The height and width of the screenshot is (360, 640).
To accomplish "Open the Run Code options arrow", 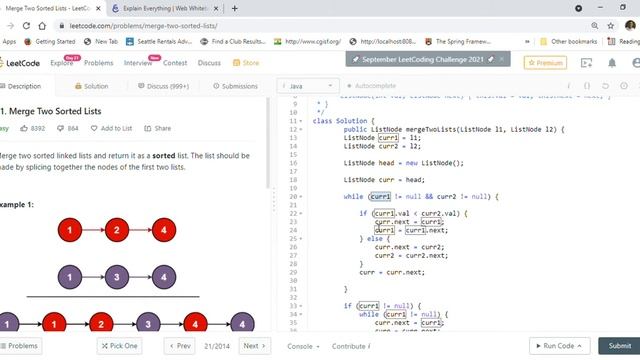I will pyautogui.click(x=580, y=346).
